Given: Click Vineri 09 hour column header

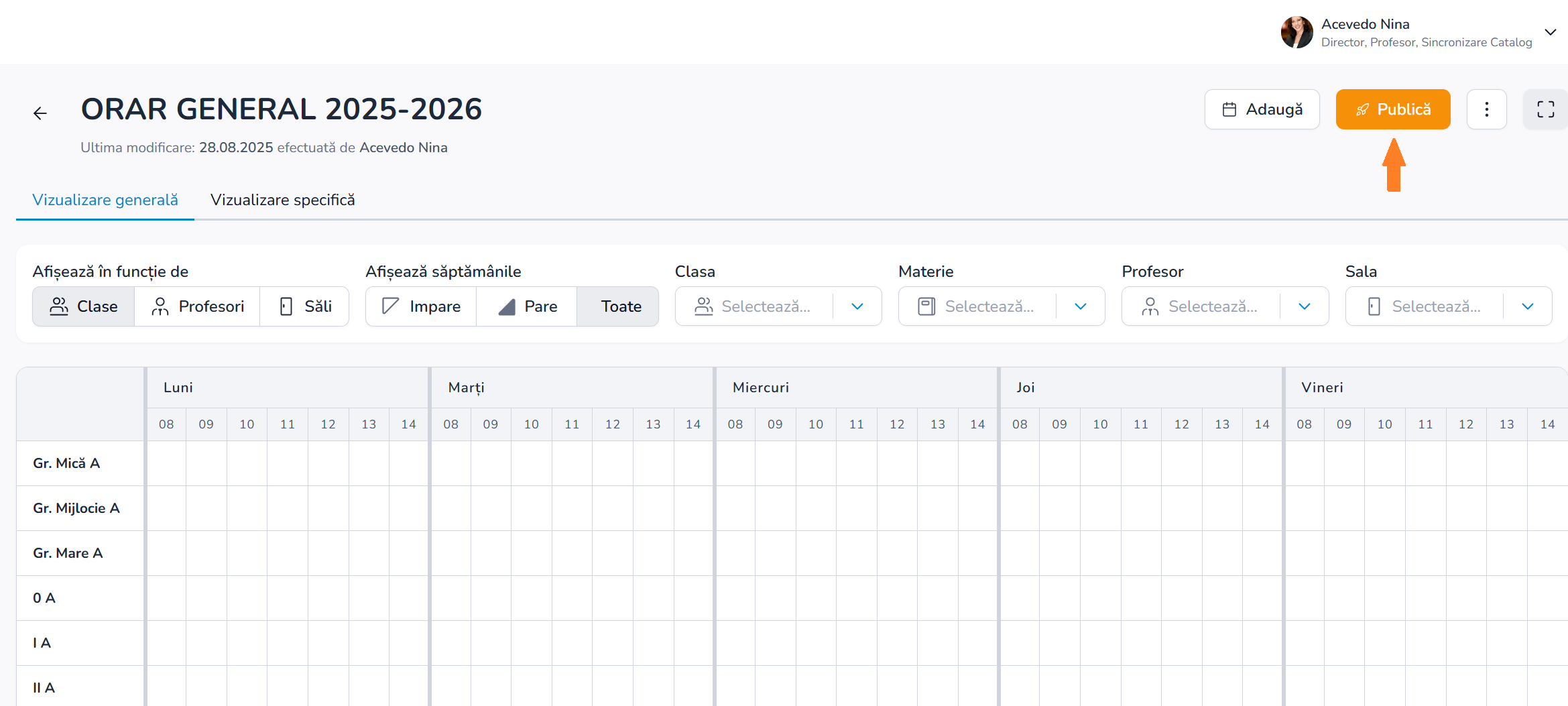Looking at the screenshot, I should tap(1344, 424).
